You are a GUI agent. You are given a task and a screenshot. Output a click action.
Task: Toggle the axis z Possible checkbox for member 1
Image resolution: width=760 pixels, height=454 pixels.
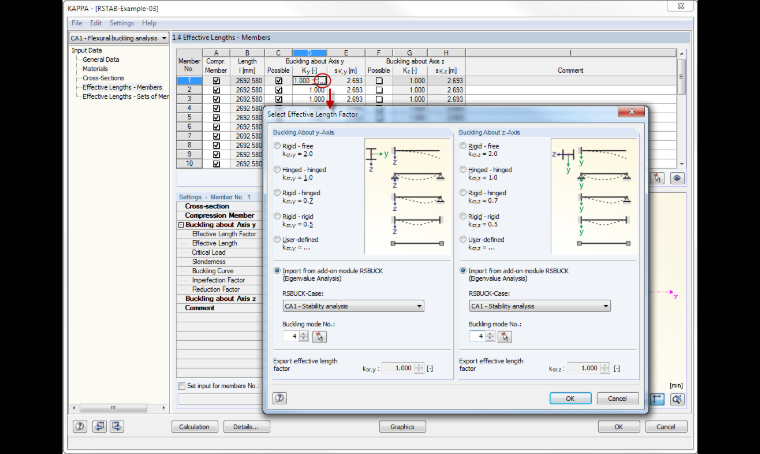[379, 81]
